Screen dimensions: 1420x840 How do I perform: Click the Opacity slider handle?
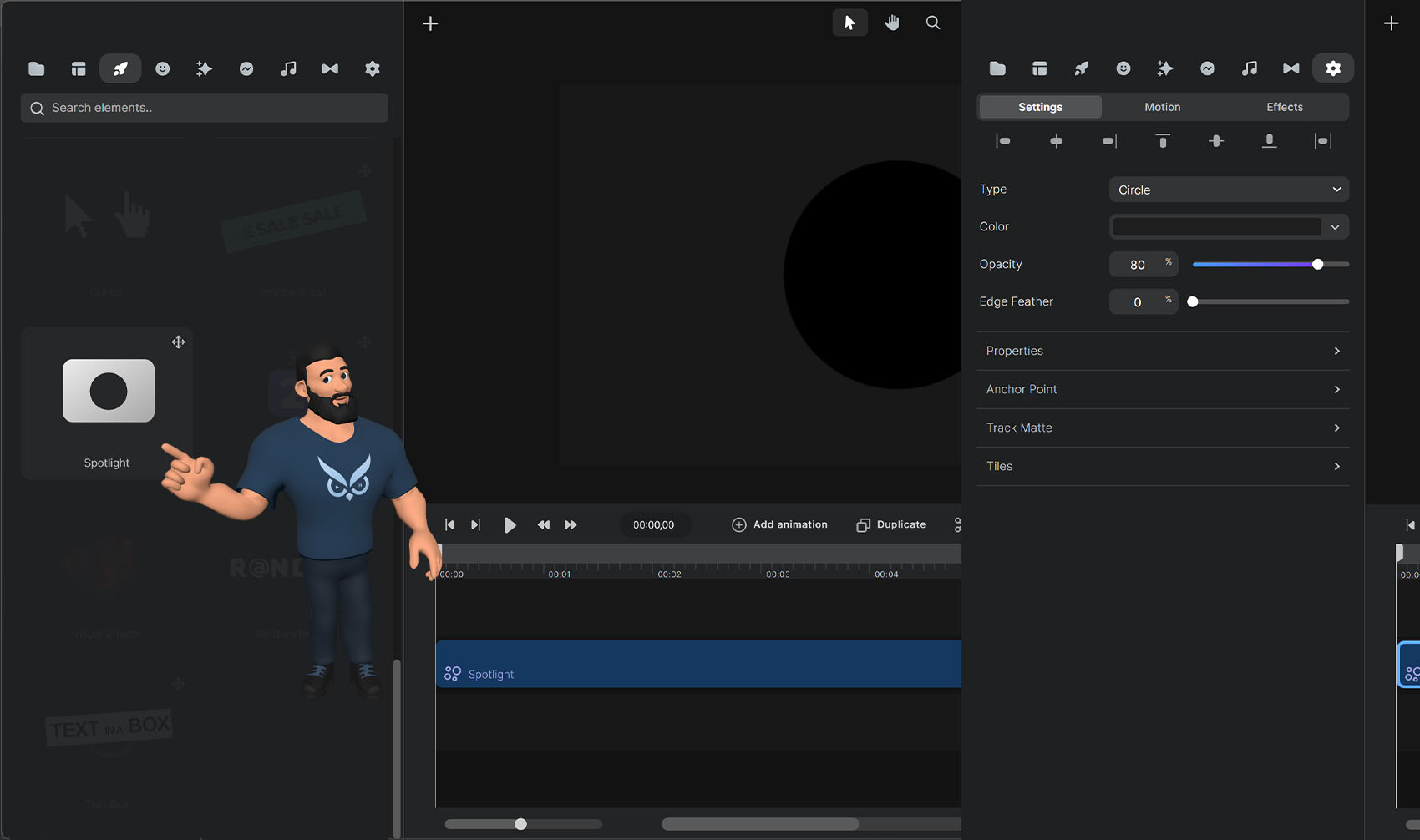tap(1317, 264)
